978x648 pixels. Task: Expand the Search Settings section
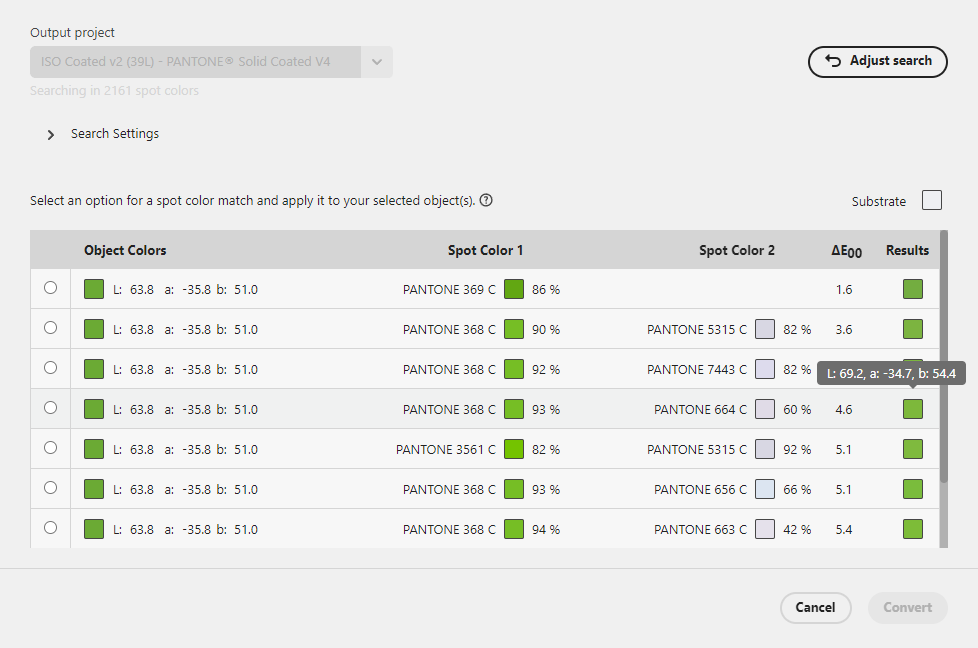51,134
